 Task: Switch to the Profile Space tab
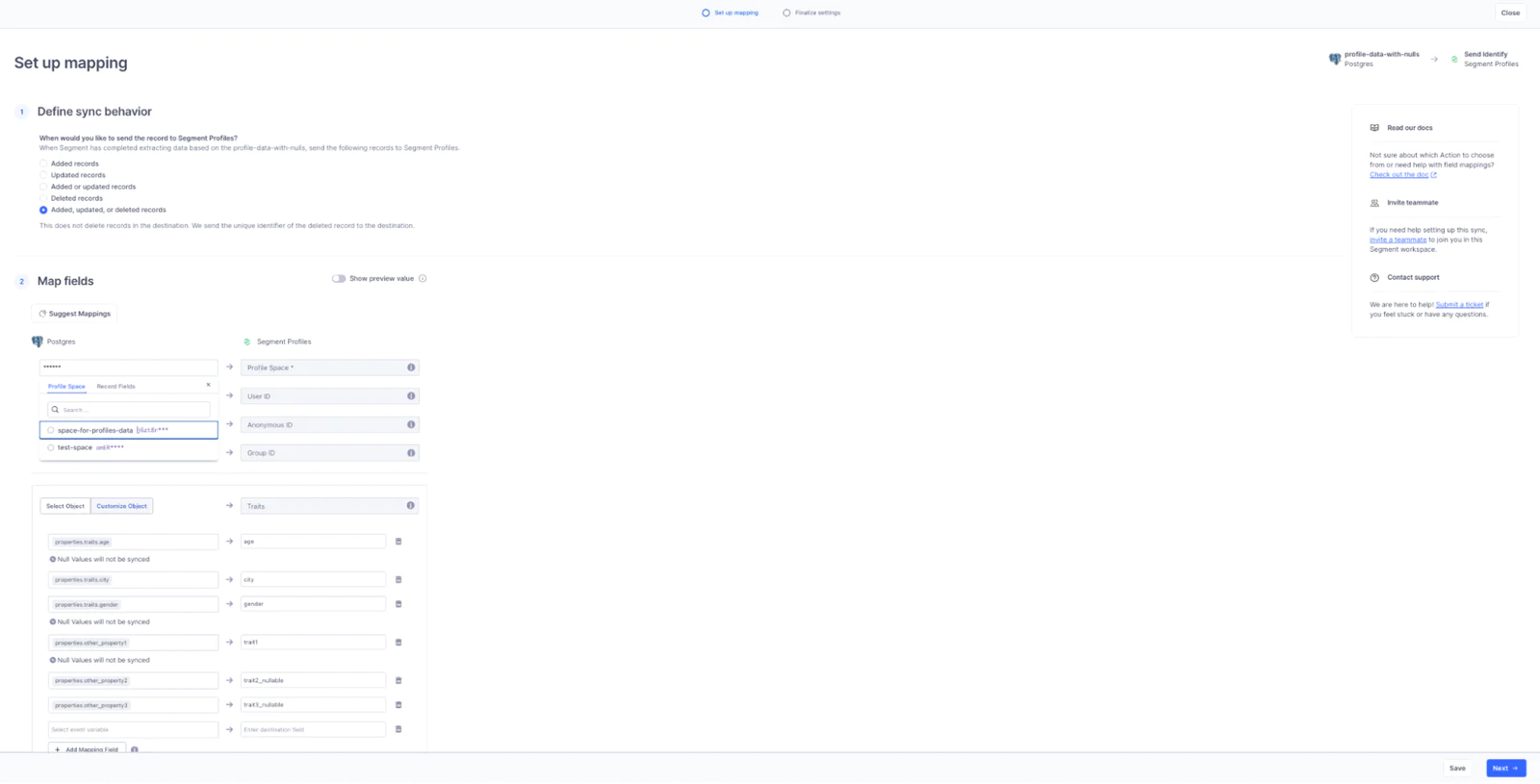tap(66, 387)
